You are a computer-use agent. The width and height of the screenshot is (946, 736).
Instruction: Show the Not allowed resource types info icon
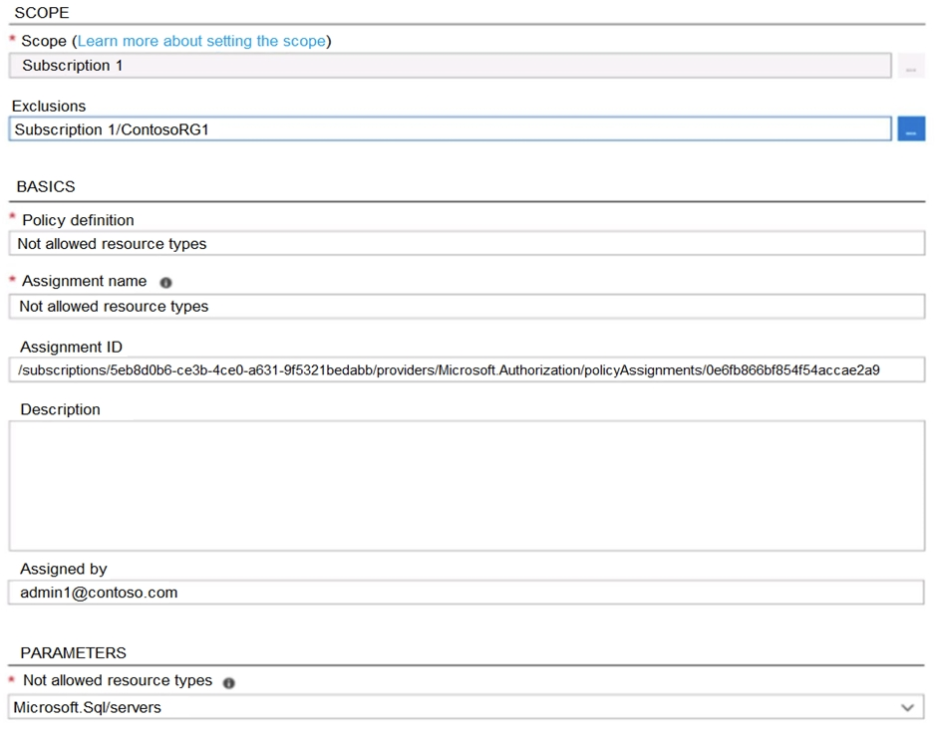pyautogui.click(x=229, y=683)
